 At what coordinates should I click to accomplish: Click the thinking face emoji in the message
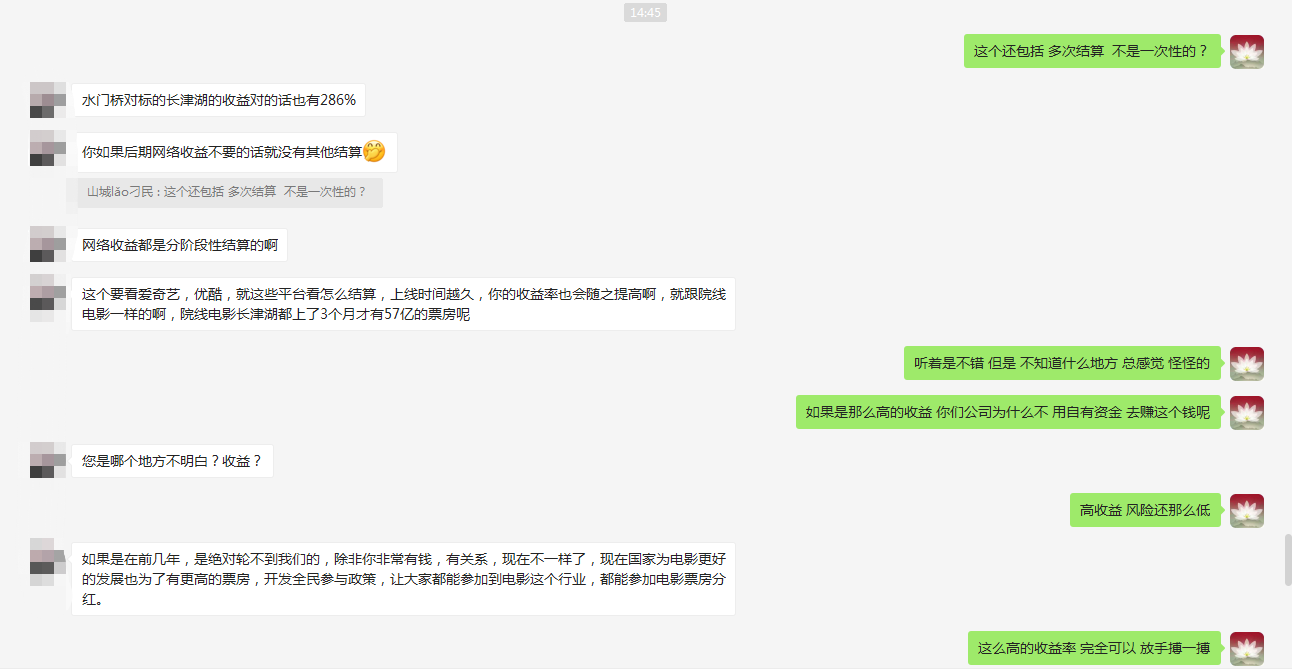[x=374, y=152]
